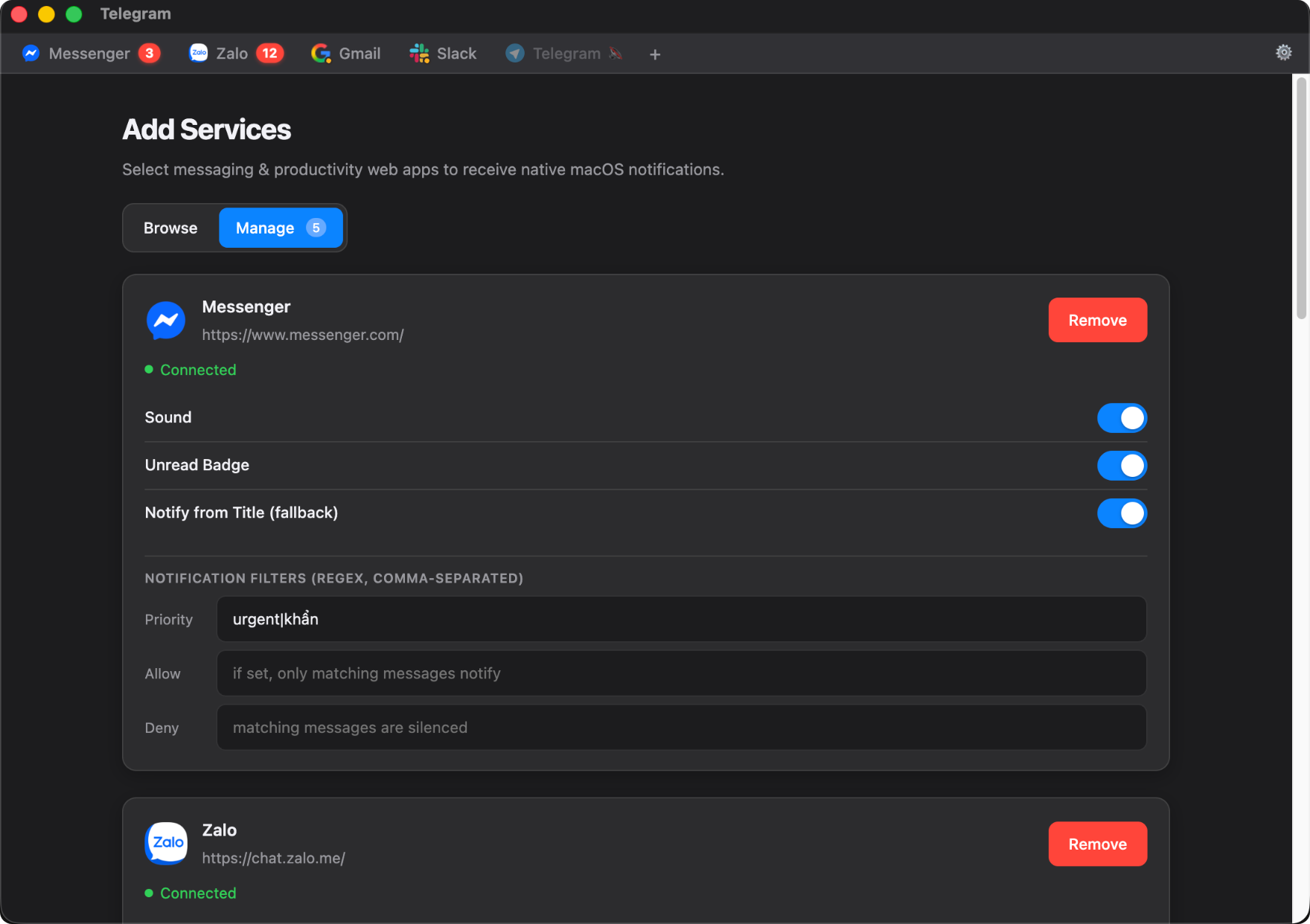Image resolution: width=1310 pixels, height=924 pixels.
Task: Select the Browse segment
Action: click(170, 228)
